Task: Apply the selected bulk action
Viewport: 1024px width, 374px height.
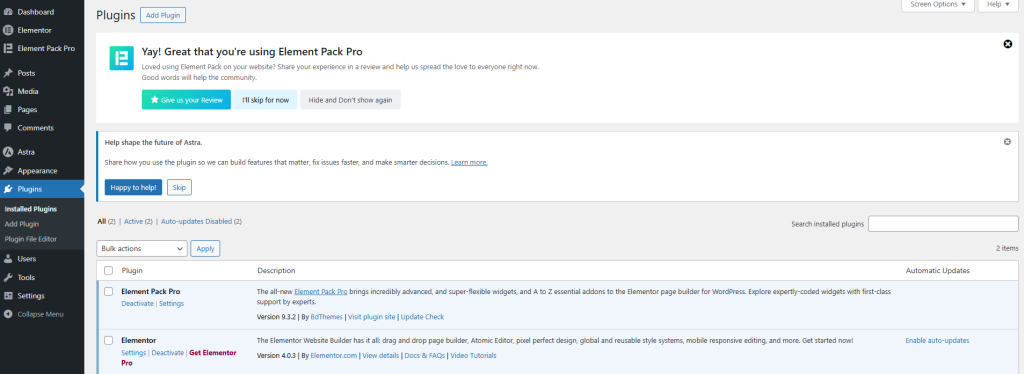Action: pos(205,249)
